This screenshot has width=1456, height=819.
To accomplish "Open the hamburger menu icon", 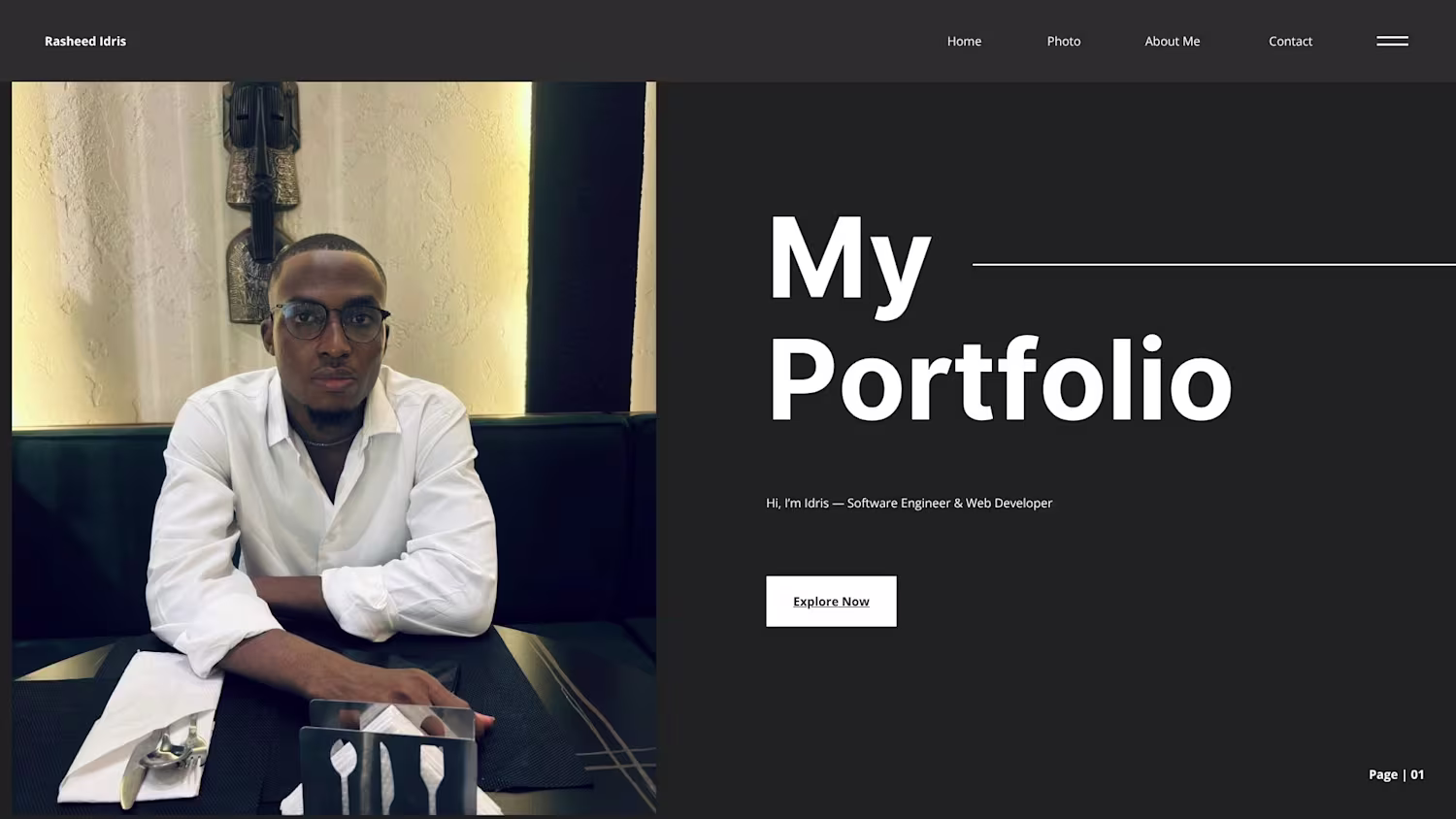I will 1392,41.
